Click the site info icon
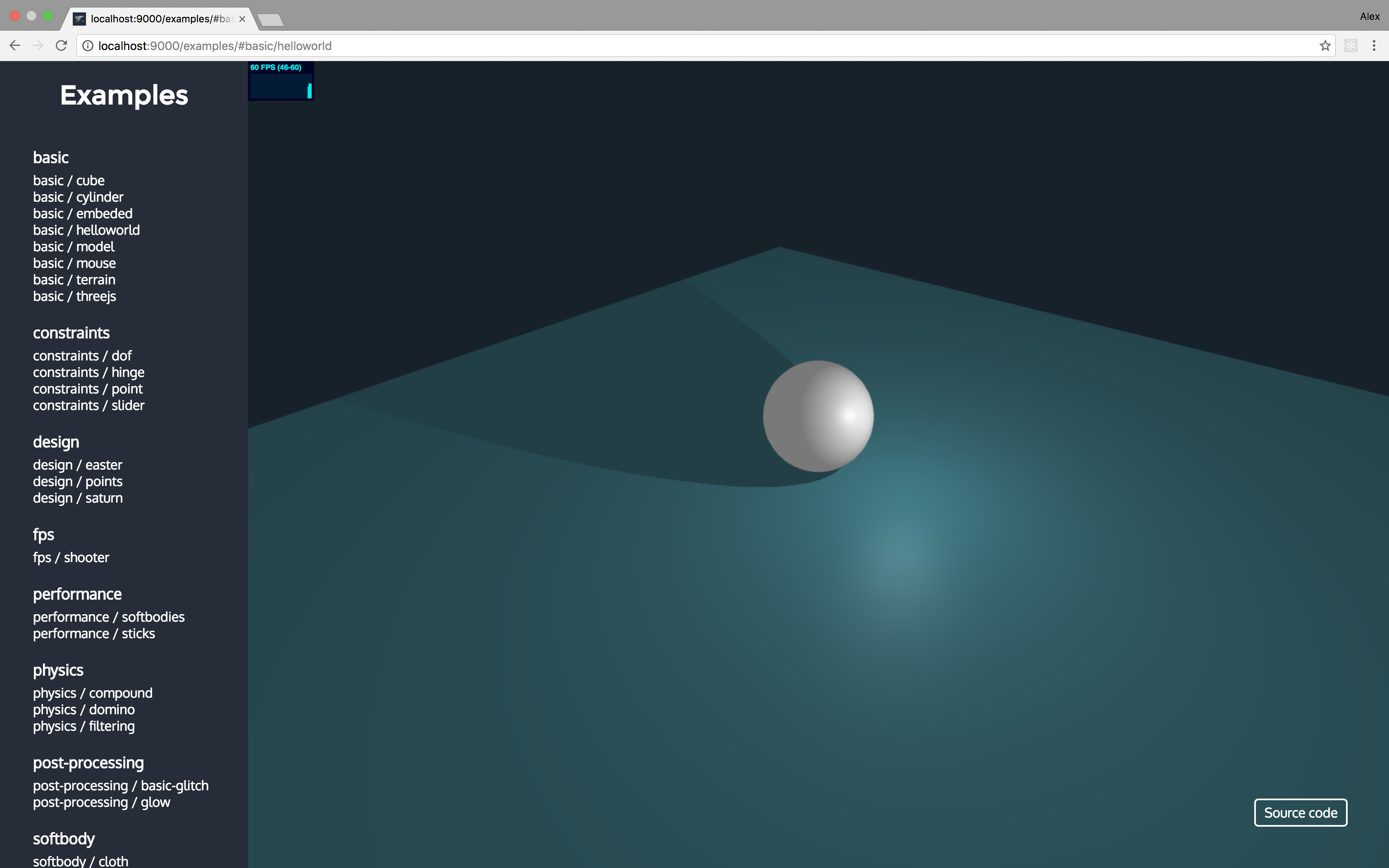The height and width of the screenshot is (868, 1389). pos(88,46)
